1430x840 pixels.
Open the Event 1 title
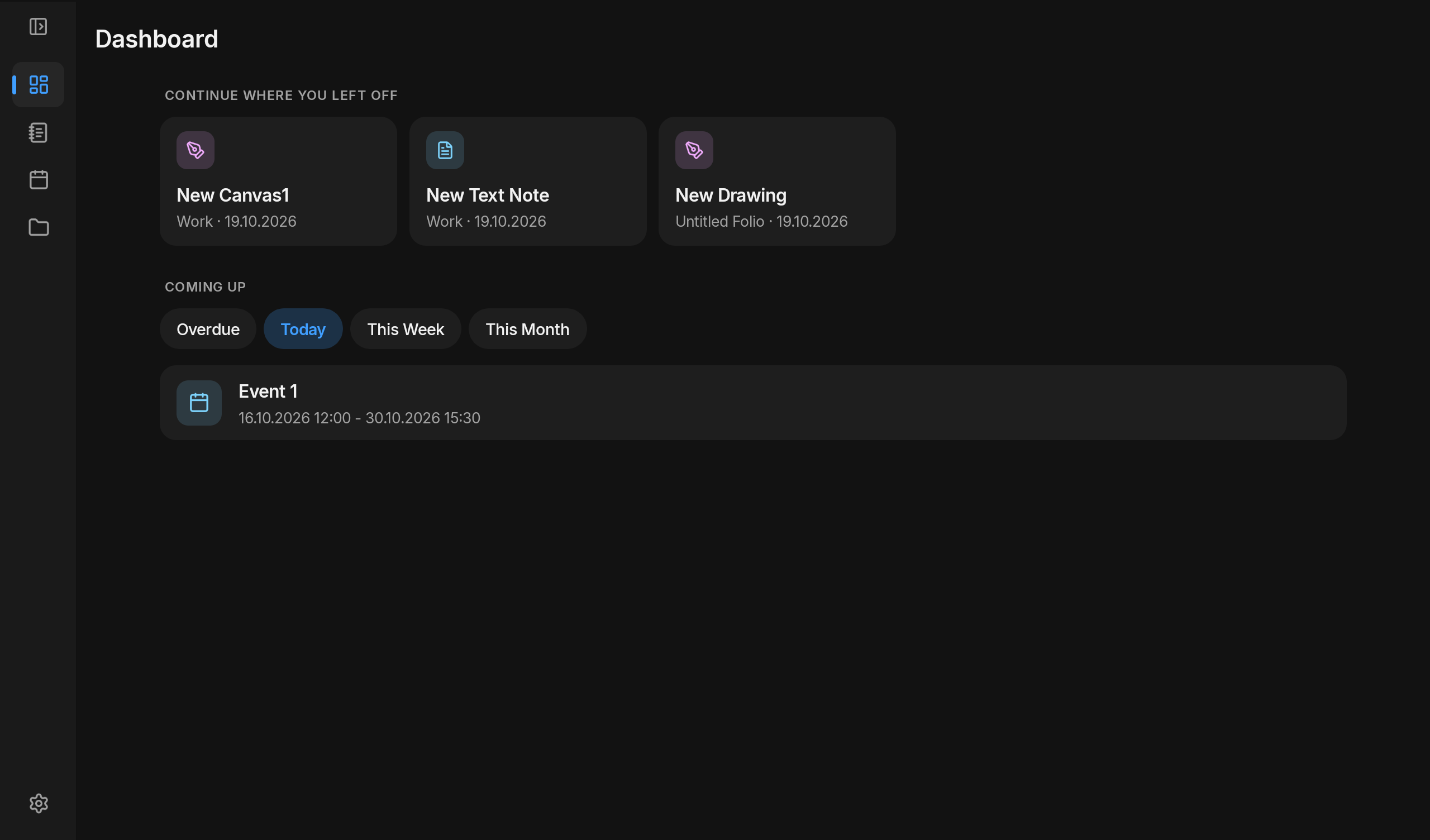[268, 391]
